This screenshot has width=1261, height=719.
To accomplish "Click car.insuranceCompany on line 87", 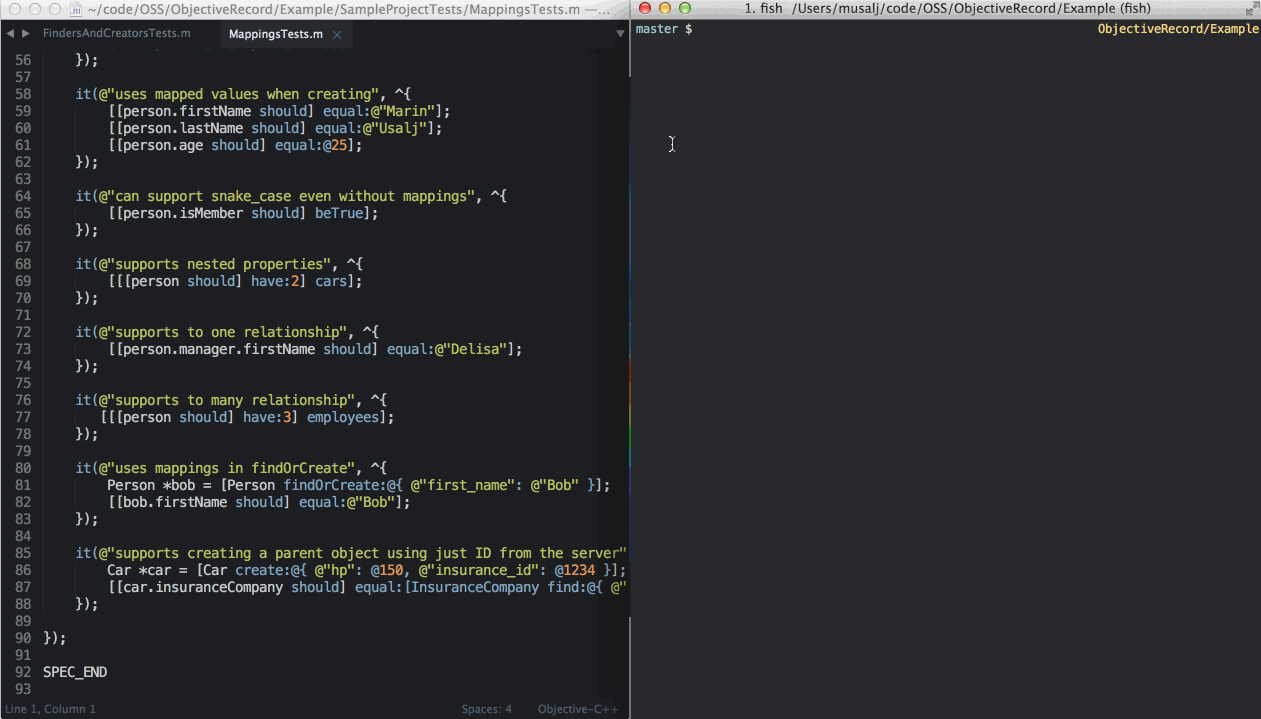I will coord(203,587).
